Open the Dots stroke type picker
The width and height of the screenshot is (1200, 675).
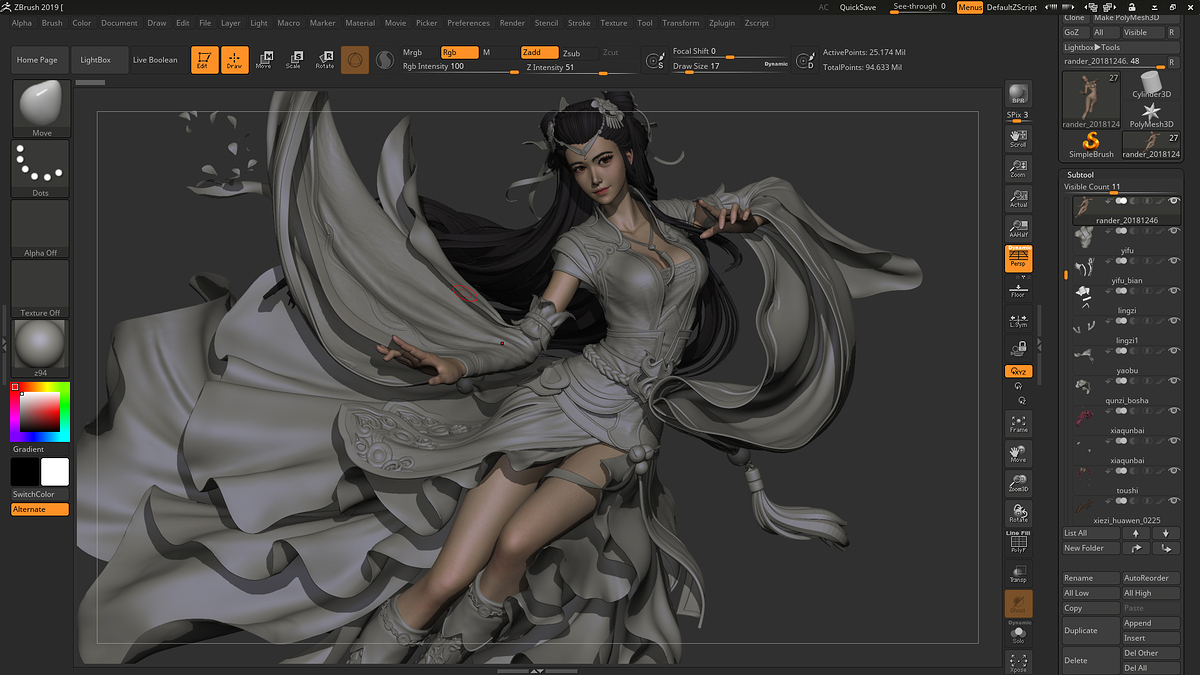click(41, 167)
